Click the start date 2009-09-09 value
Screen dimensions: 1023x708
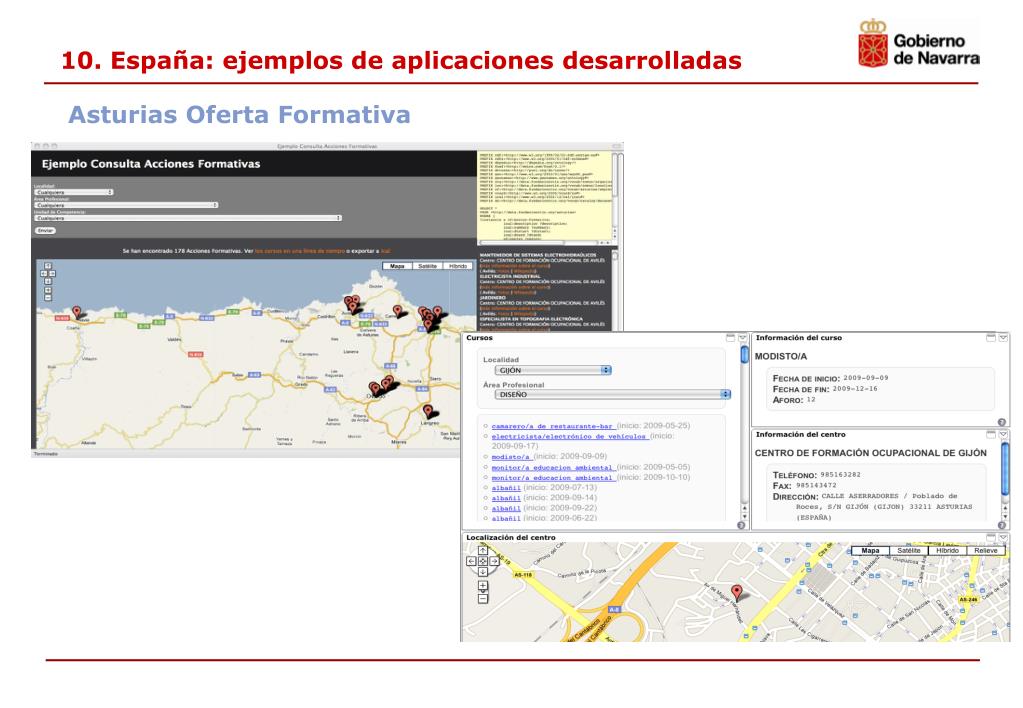[x=865, y=378]
